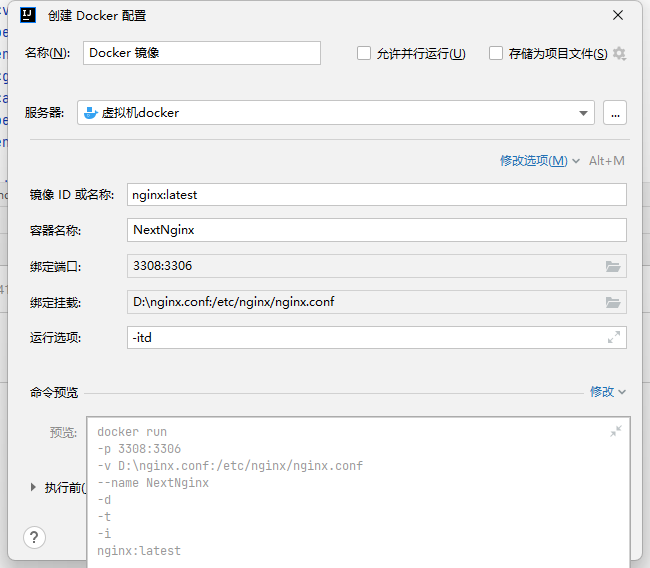Image resolution: width=650 pixels, height=568 pixels.
Task: Check the 存储为项目文件 checkbox
Action: 496,53
